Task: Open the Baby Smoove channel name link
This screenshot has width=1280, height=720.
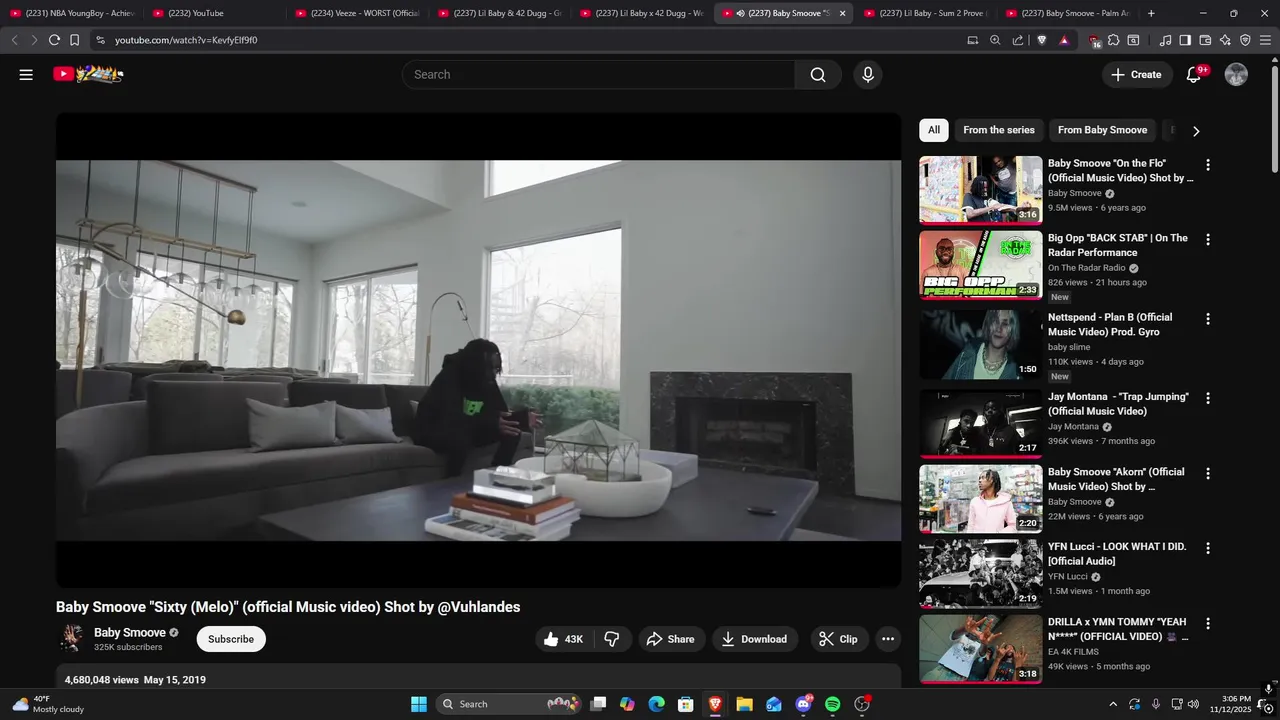Action: click(x=130, y=632)
